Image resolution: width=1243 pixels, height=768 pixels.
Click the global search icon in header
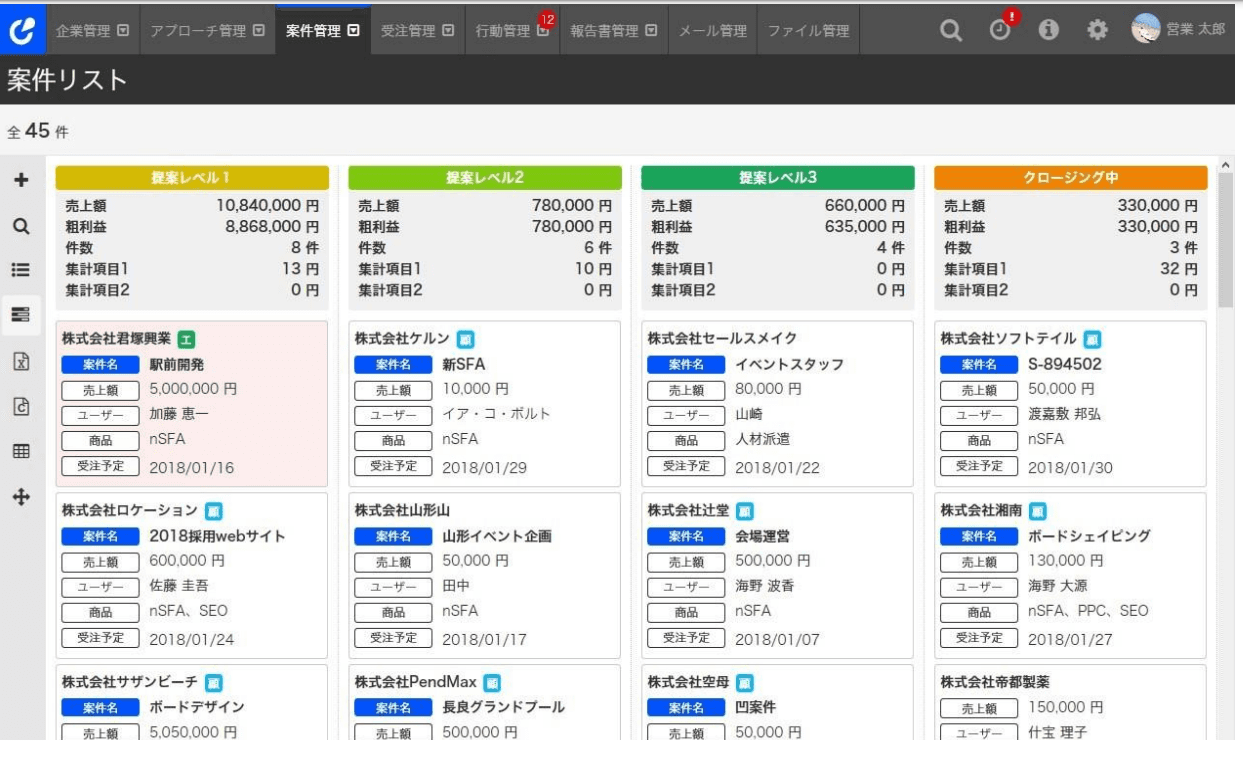[x=953, y=30]
